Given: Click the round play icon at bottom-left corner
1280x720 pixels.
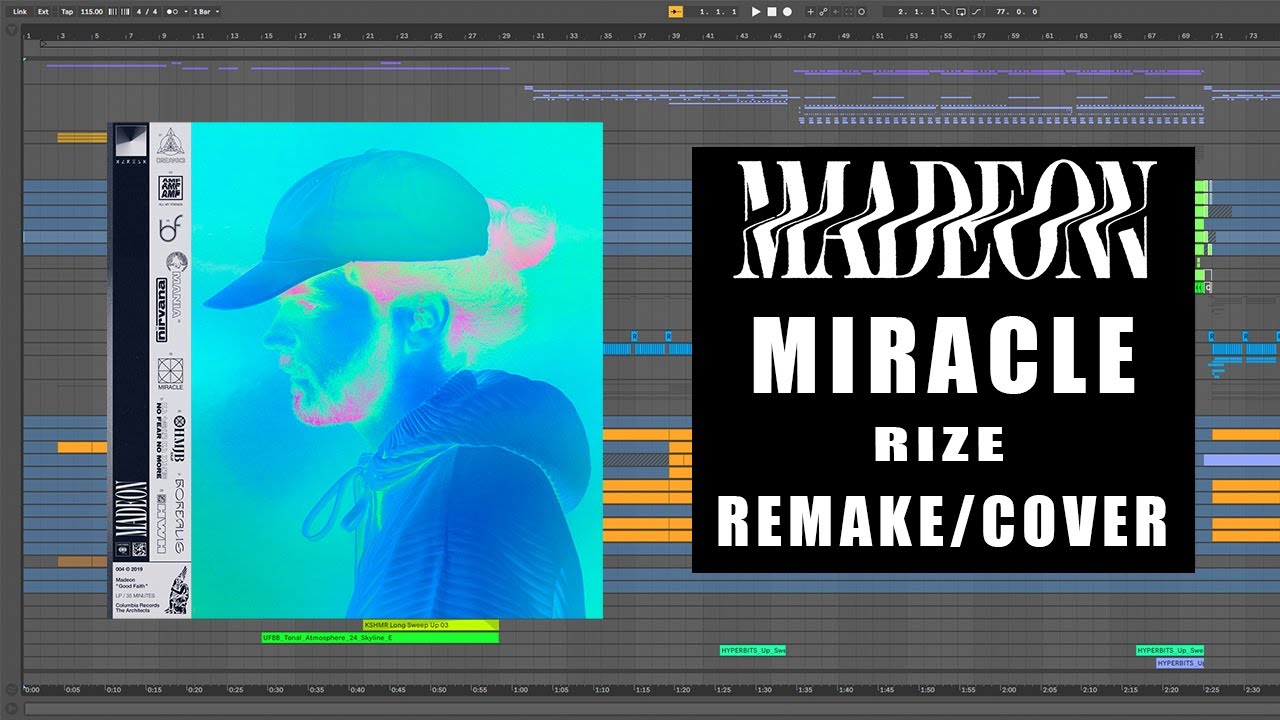Looking at the screenshot, I should [x=11, y=709].
